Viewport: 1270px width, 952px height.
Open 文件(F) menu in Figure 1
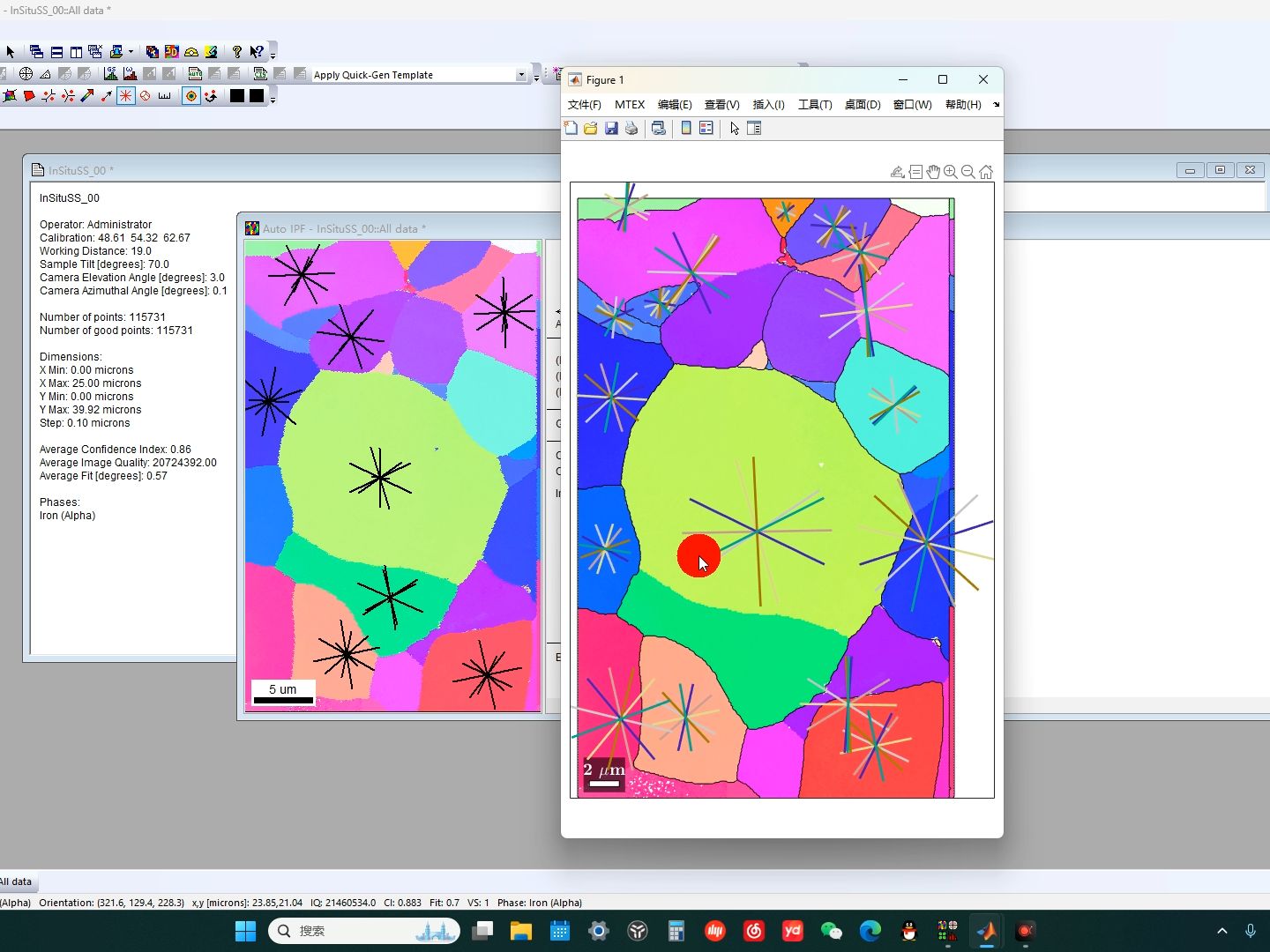584,104
